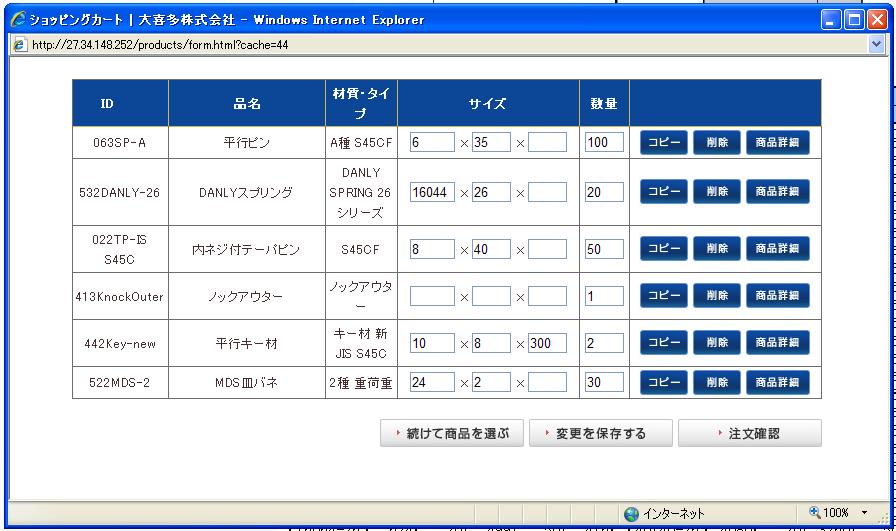Click quantity field of MDS皿バネ row
The width and height of the screenshot is (896, 531).
pos(604,382)
